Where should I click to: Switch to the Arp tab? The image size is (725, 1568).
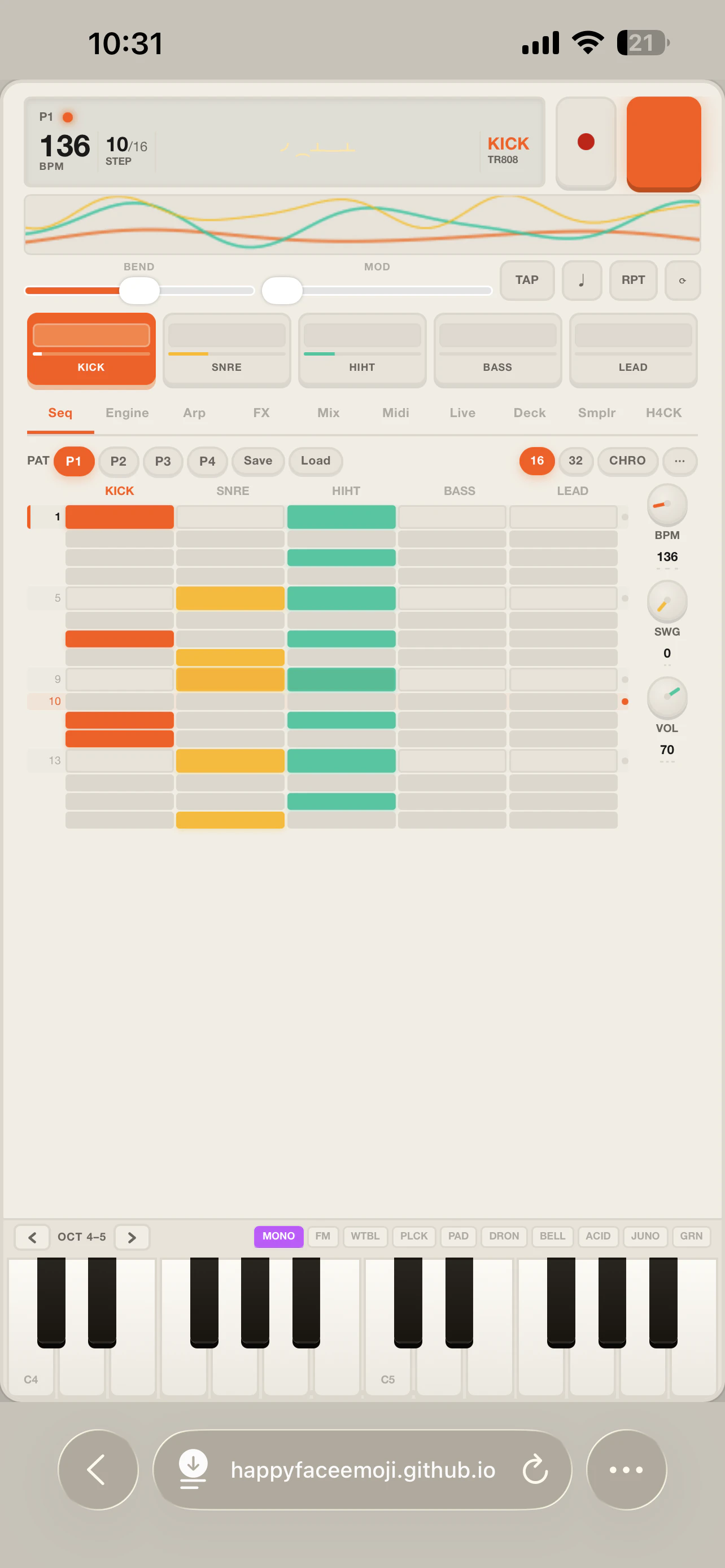[x=194, y=413]
